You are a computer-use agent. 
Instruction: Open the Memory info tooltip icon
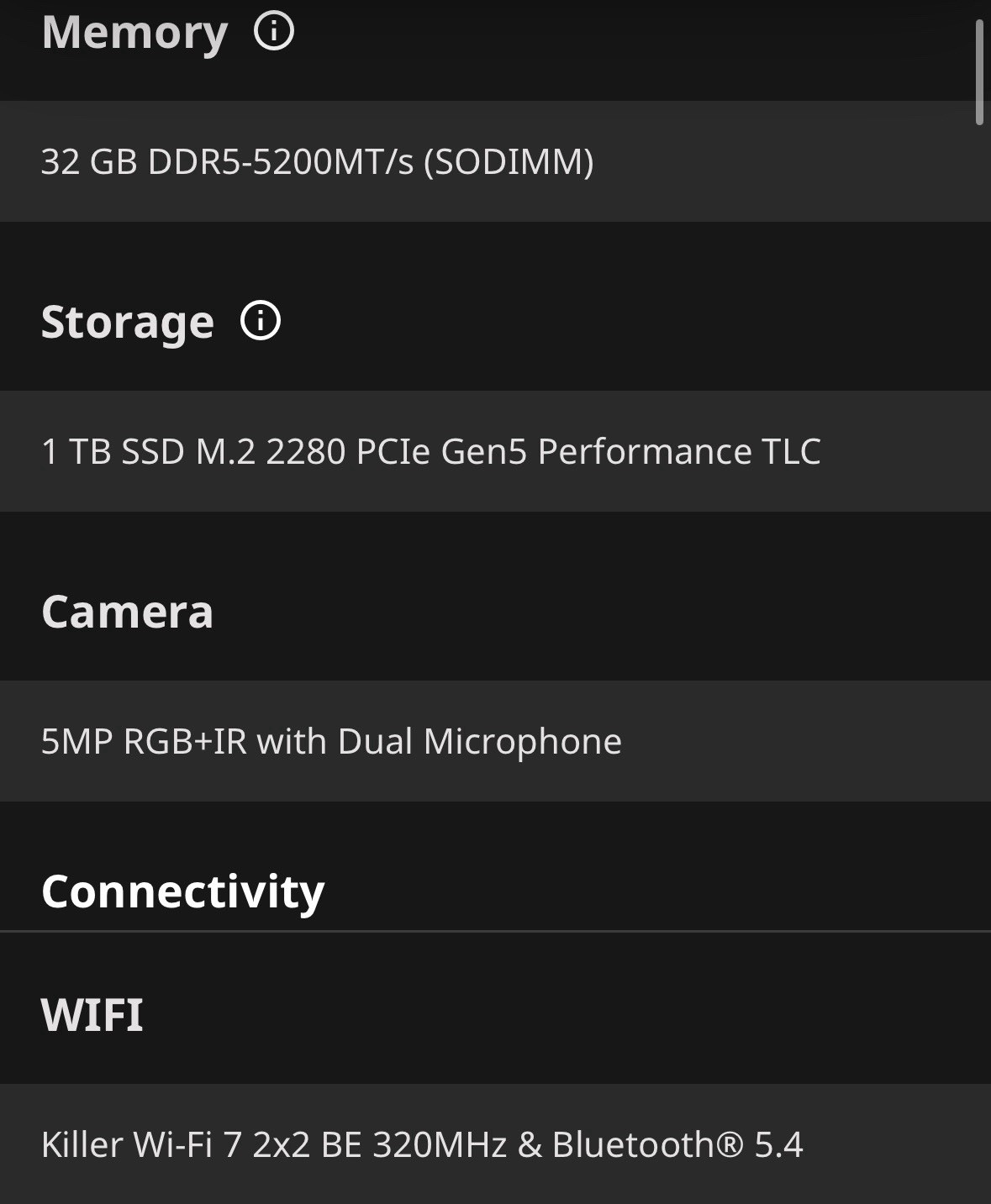pyautogui.click(x=274, y=31)
